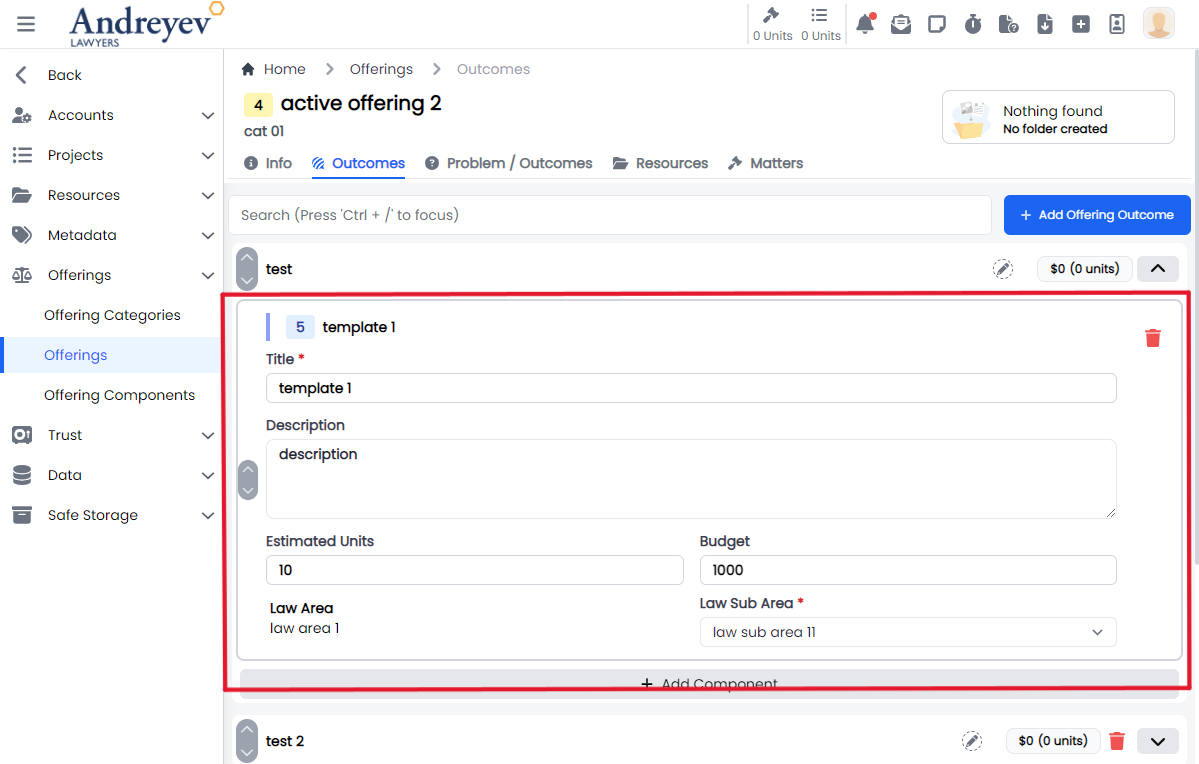Open the user avatar in top bar
This screenshot has width=1199, height=764.
point(1158,23)
